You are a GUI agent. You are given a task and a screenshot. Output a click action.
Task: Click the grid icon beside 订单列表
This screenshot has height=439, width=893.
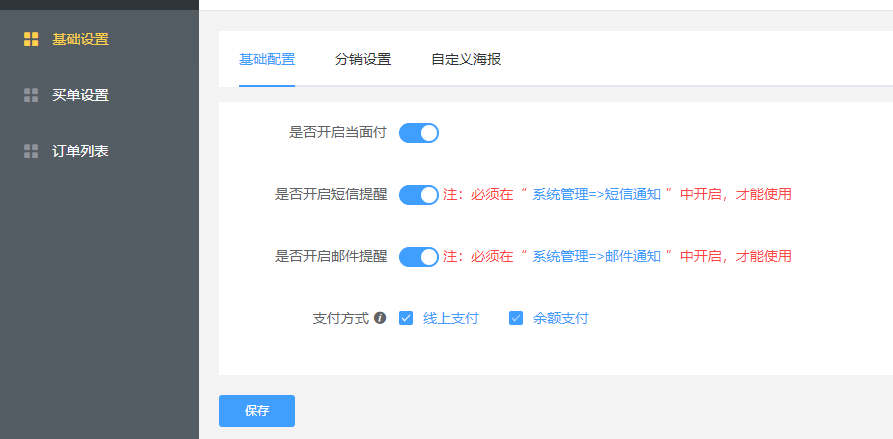coord(31,151)
